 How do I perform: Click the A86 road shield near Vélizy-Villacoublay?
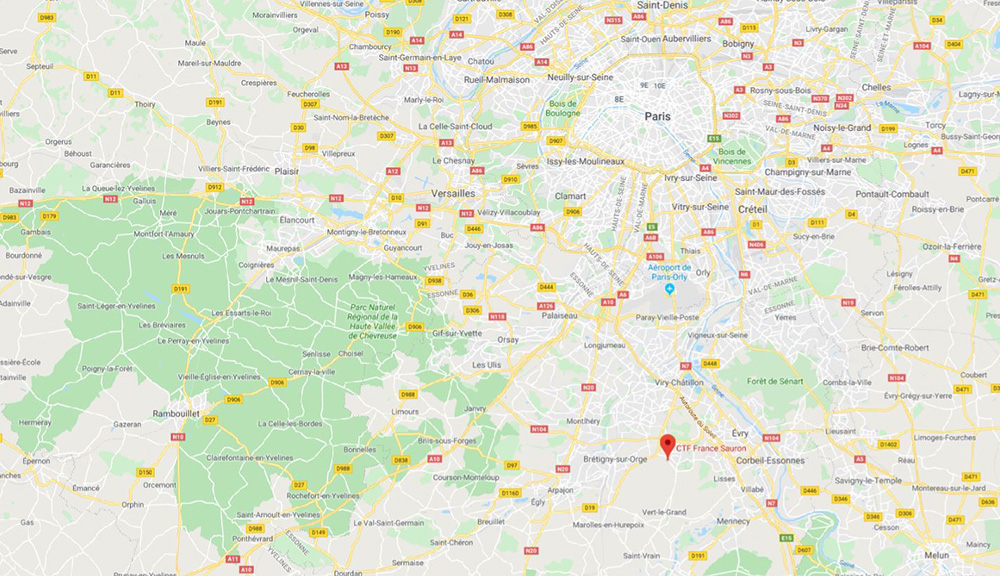coord(538,228)
